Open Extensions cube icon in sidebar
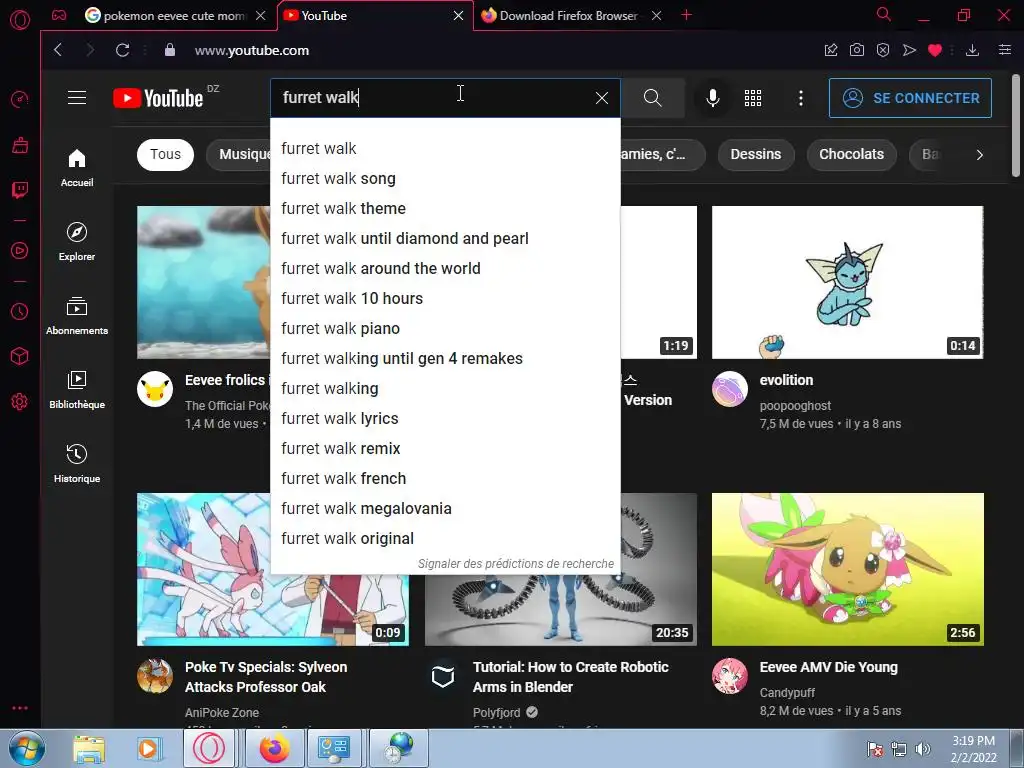 (x=20, y=356)
